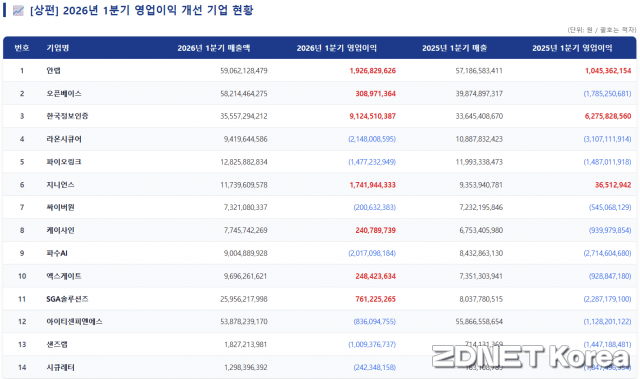
Task: Click the '2026년 1분기 매출액' column header
Action: 213,48
